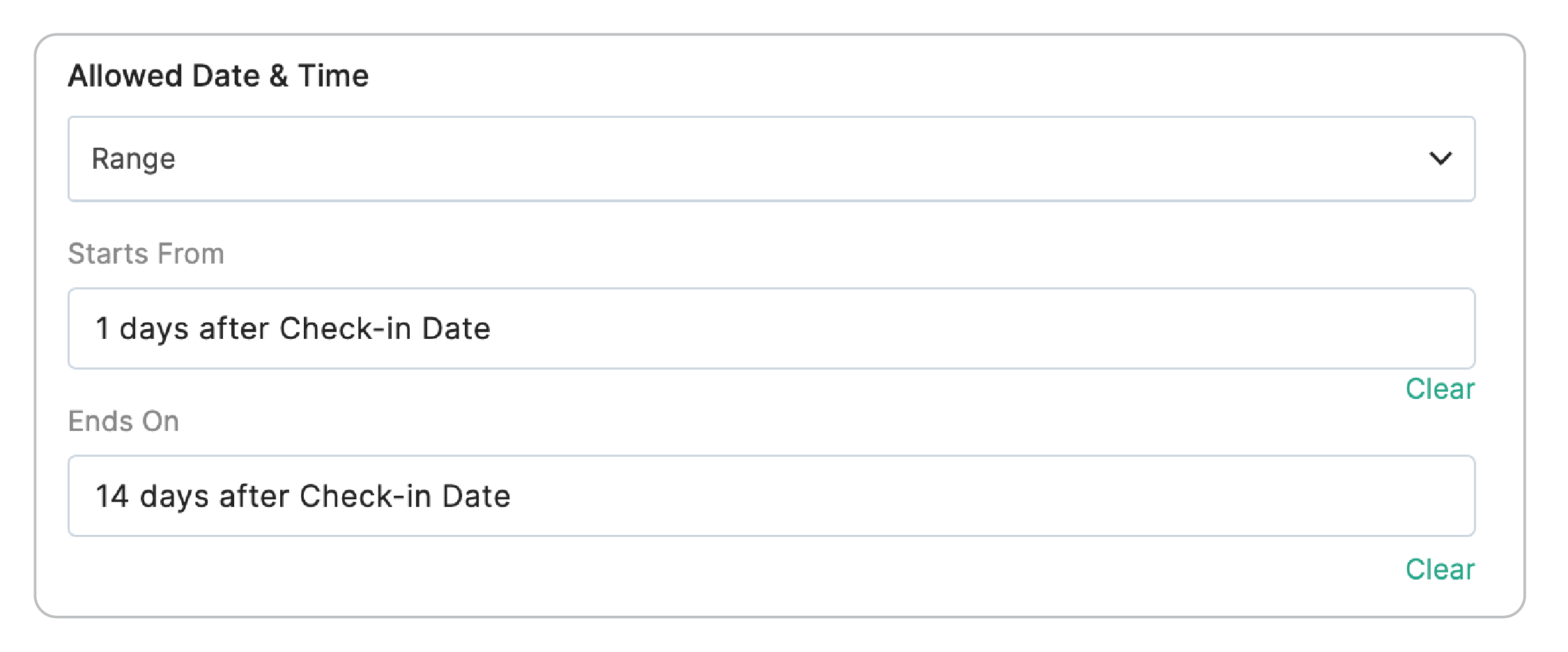Screen dimensions: 1568x652
Task: Edit the 14 days end date setting
Action: pyautogui.click(x=771, y=496)
